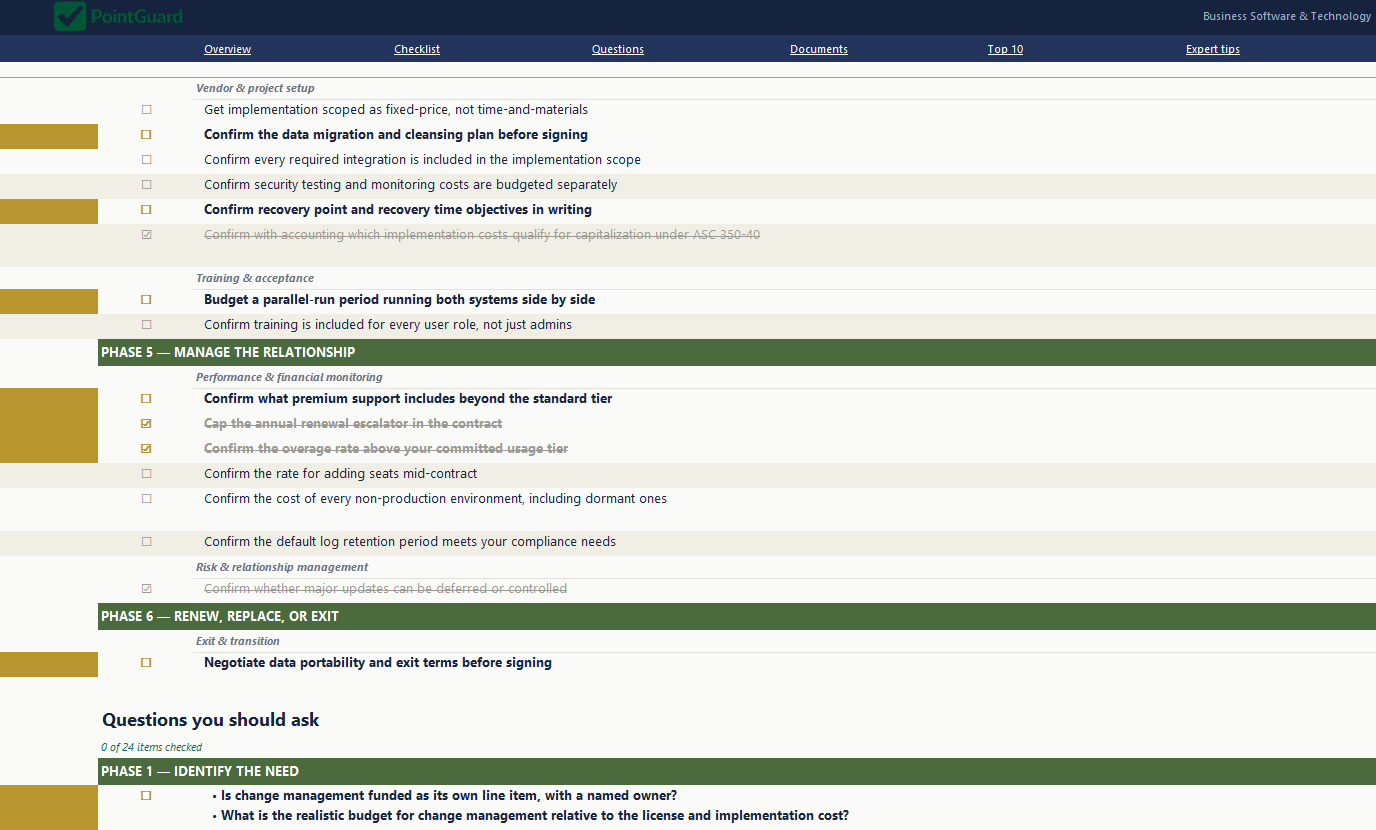Collapse Phase 5 Manage the Relationship header
The height and width of the screenshot is (830, 1376).
pos(737,352)
